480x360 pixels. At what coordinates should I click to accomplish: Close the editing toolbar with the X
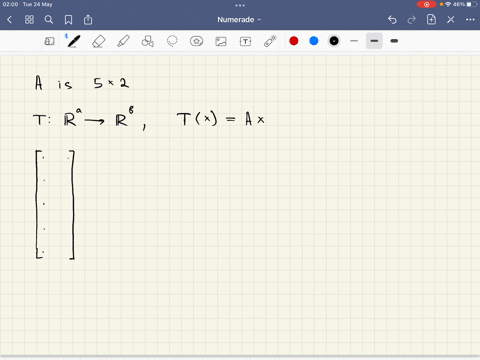tap(451, 20)
